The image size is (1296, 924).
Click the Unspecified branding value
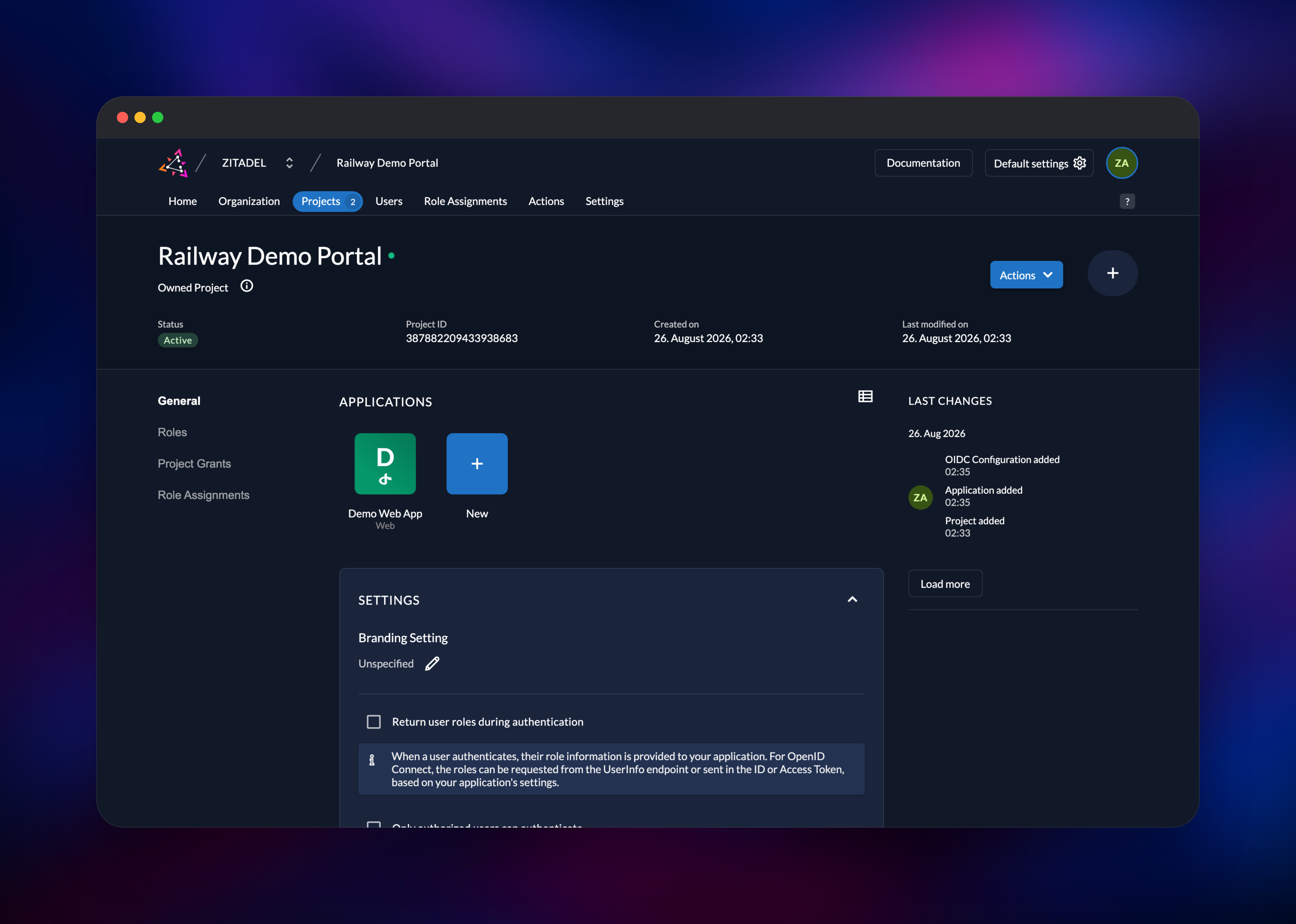386,664
